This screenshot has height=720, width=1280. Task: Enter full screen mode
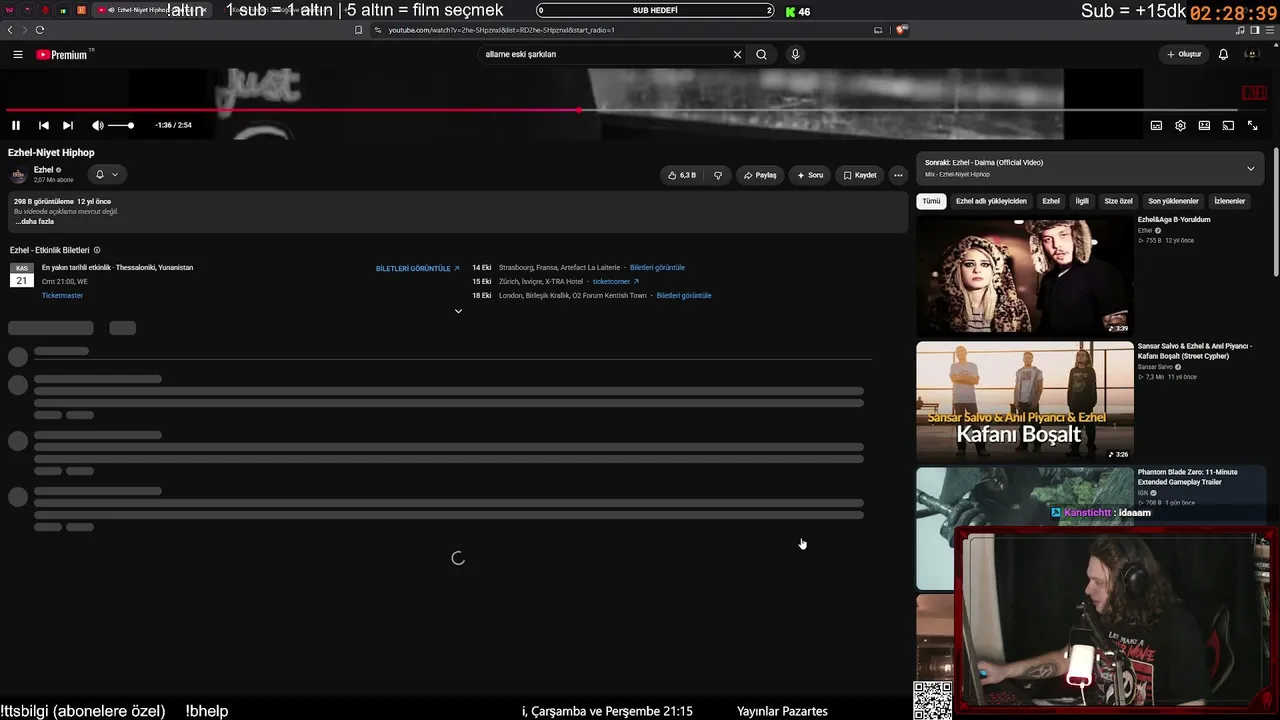point(1252,125)
